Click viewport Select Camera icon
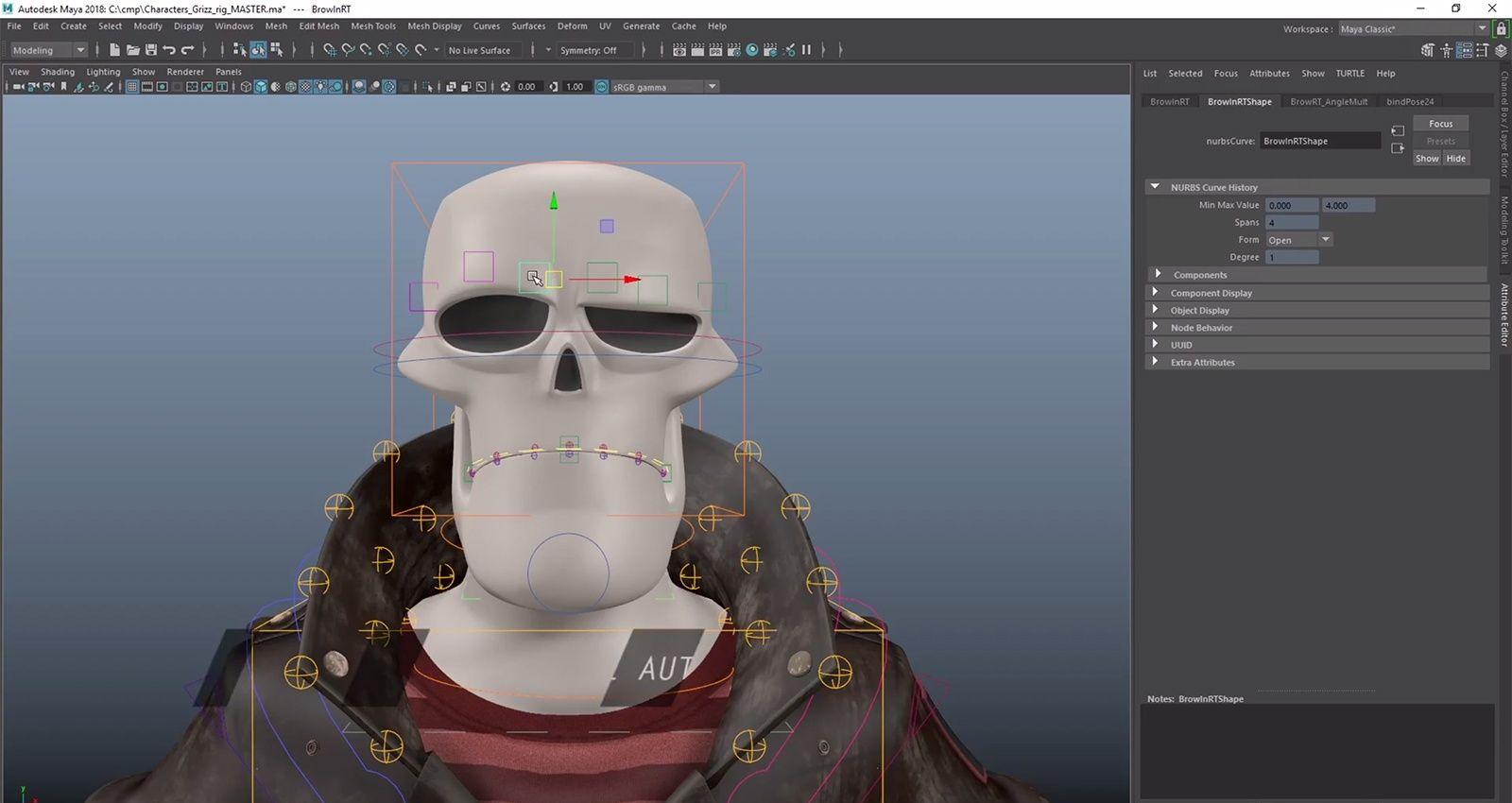This screenshot has height=803, width=1512. pyautogui.click(x=18, y=87)
